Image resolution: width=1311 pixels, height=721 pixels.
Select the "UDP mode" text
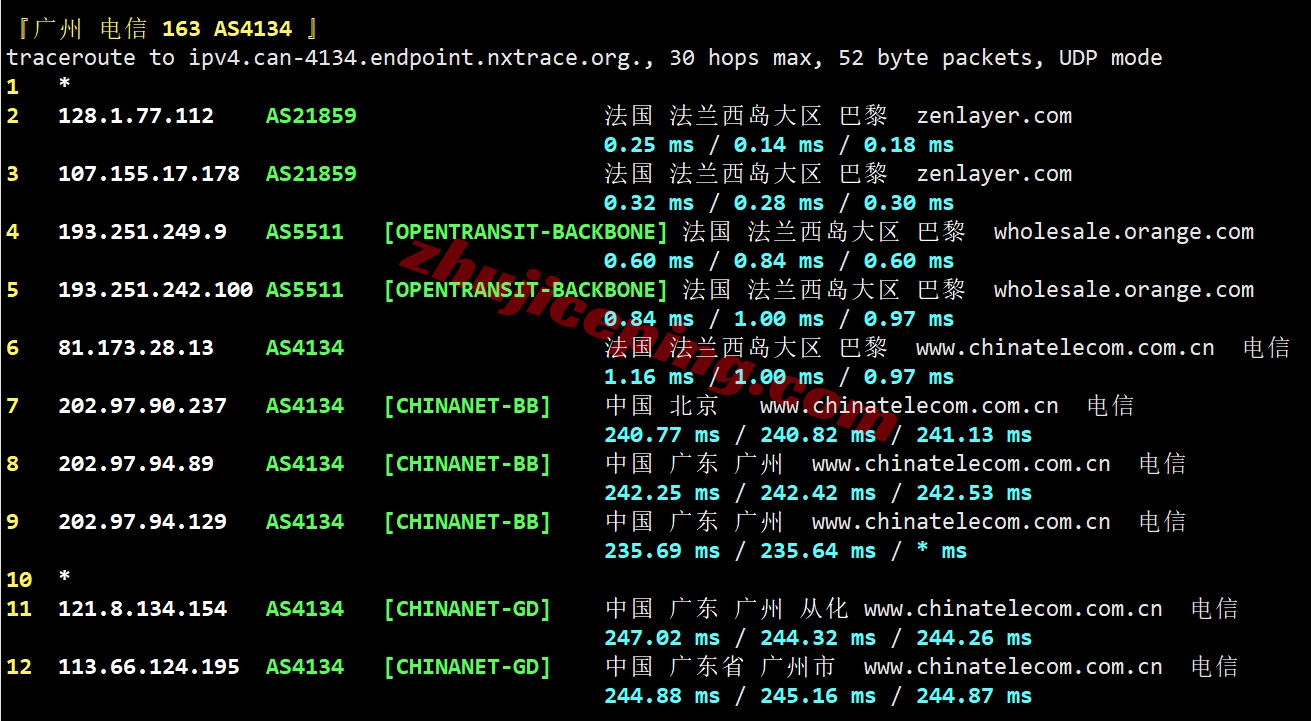[1111, 58]
